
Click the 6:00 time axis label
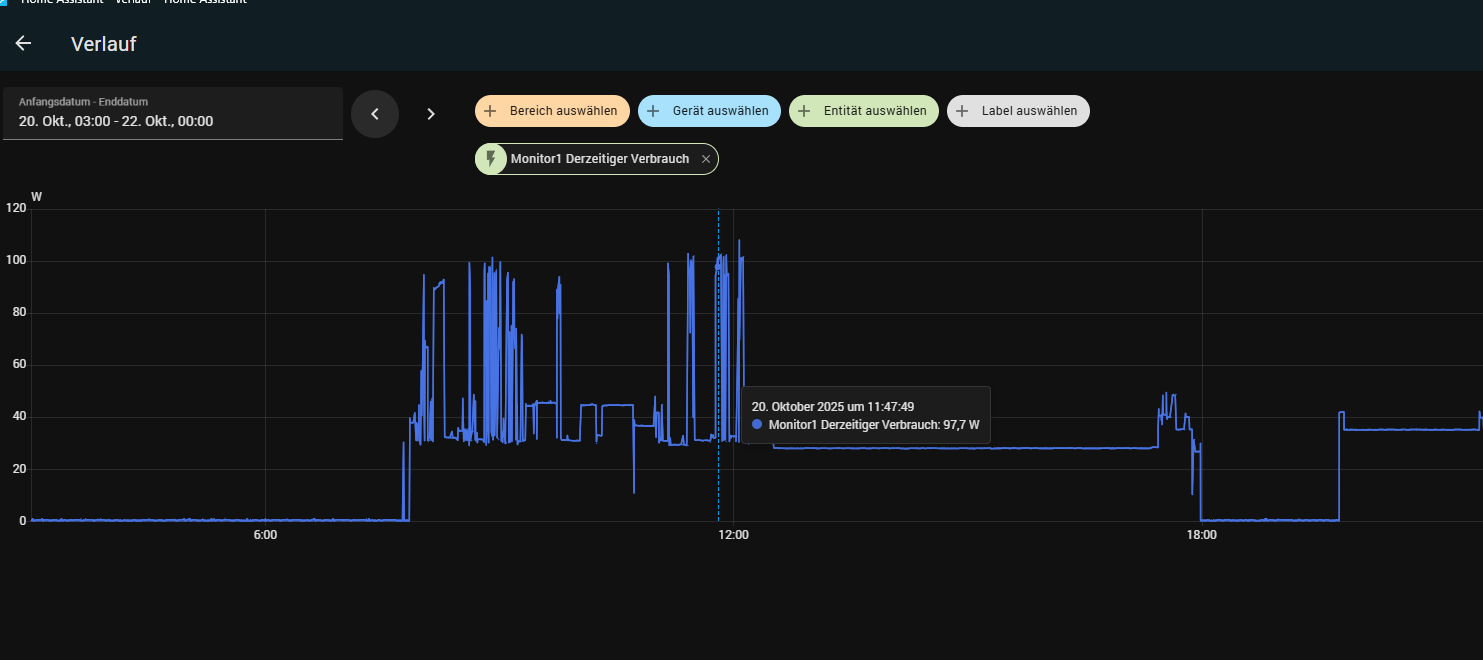click(265, 535)
